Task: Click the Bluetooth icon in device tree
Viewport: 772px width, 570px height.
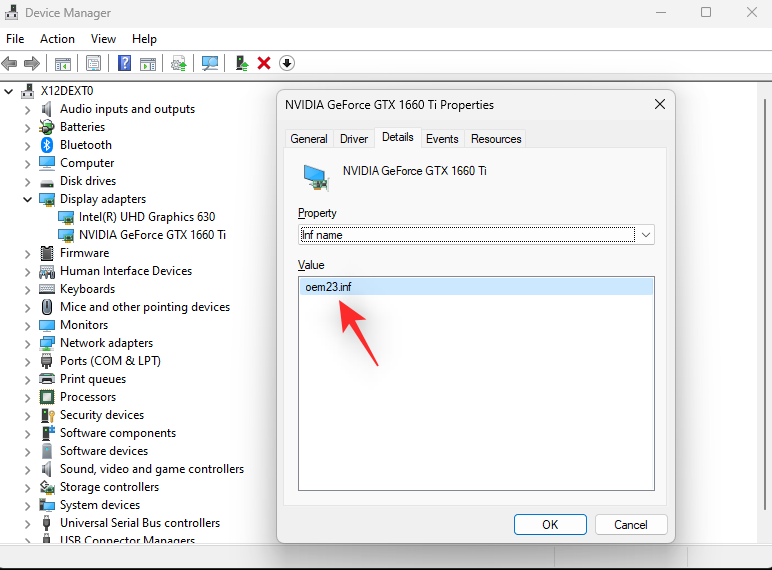Action: pyautogui.click(x=47, y=145)
